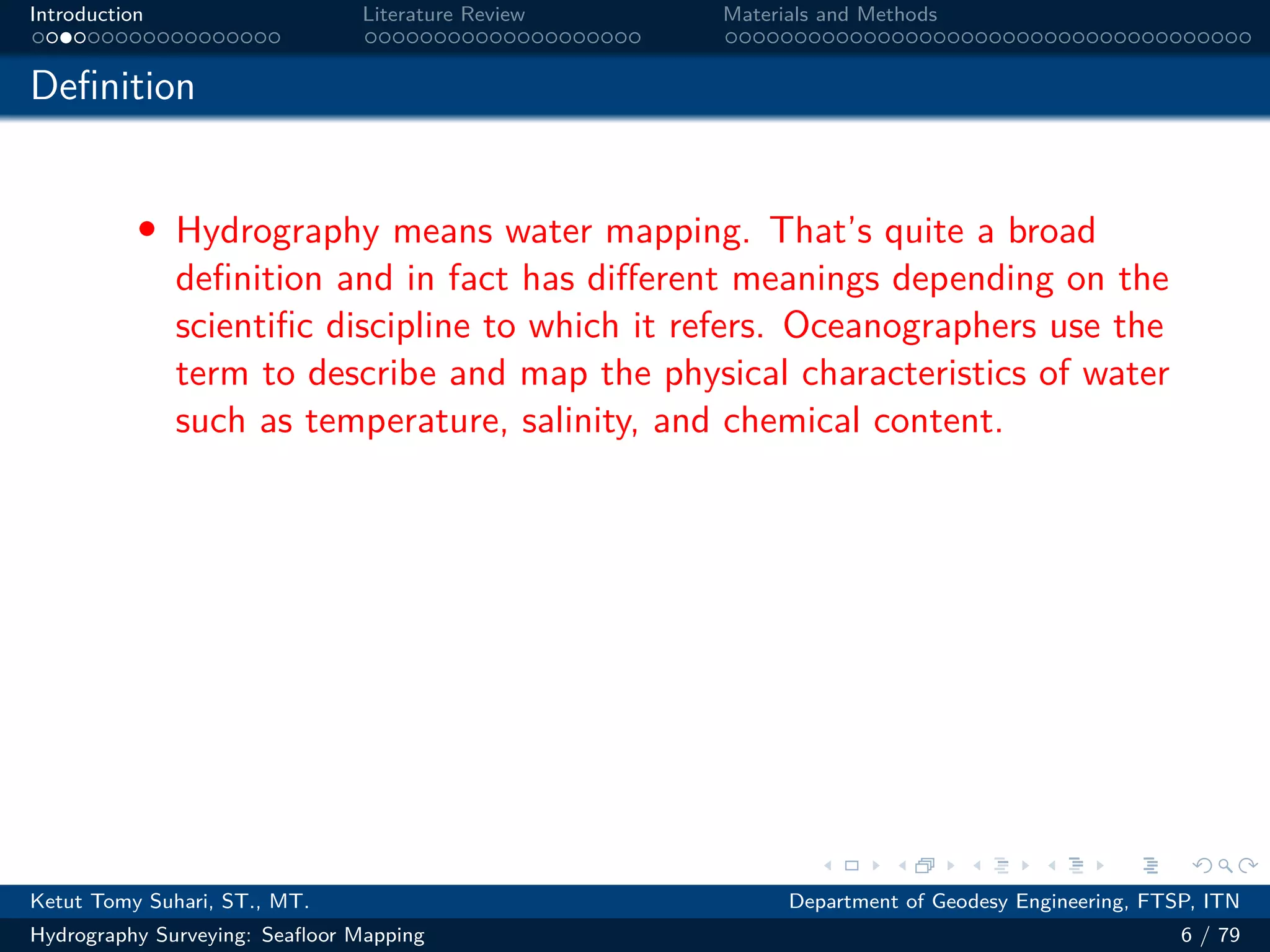
Task: Select the second navigation dot under Introduction
Action: tap(52, 38)
